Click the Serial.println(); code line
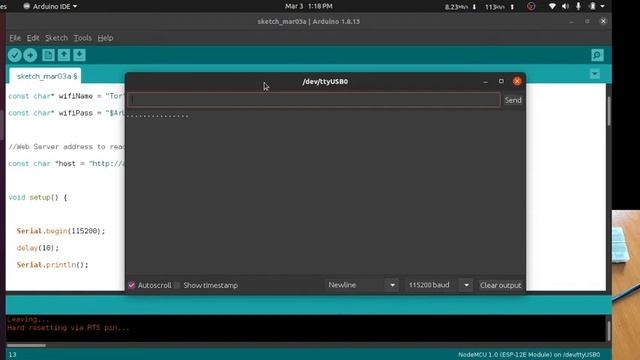 click(x=52, y=265)
